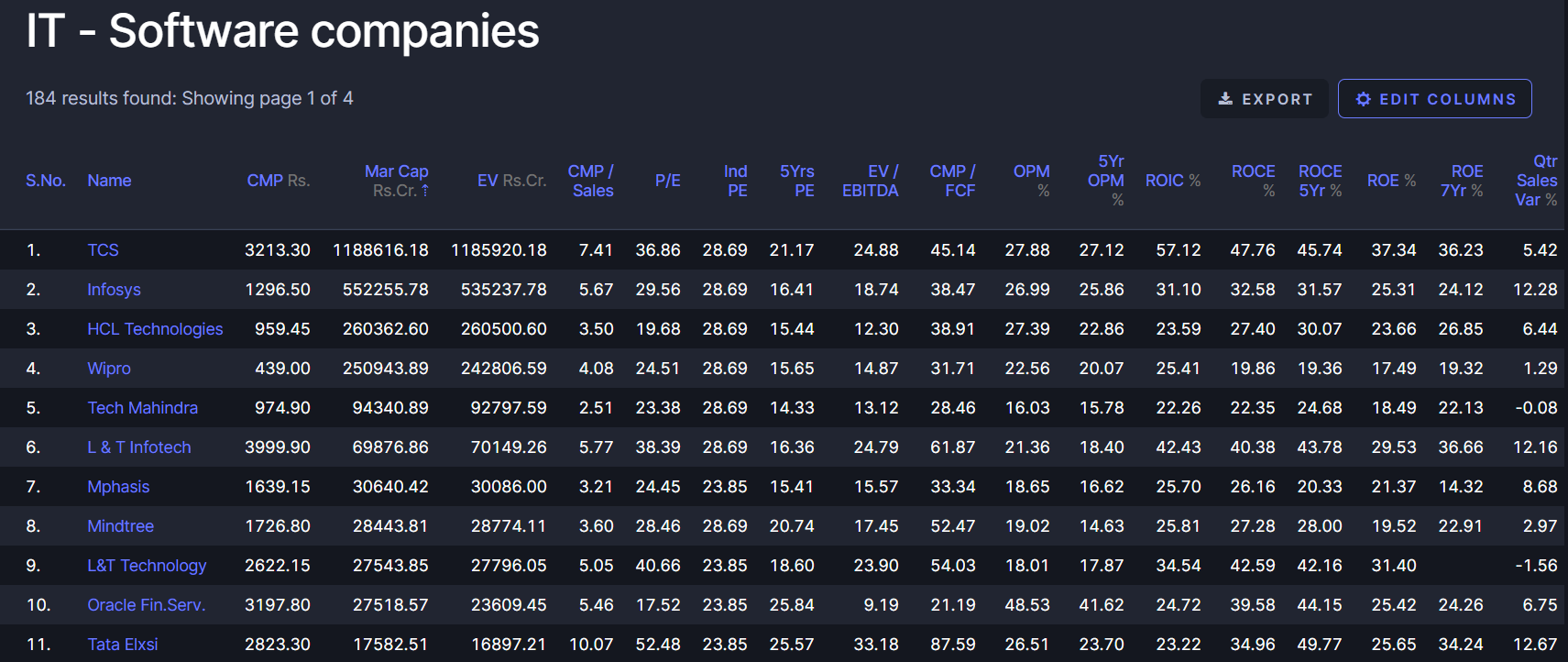Sort by Ind PE column header
The image size is (1568, 662).
736,181
